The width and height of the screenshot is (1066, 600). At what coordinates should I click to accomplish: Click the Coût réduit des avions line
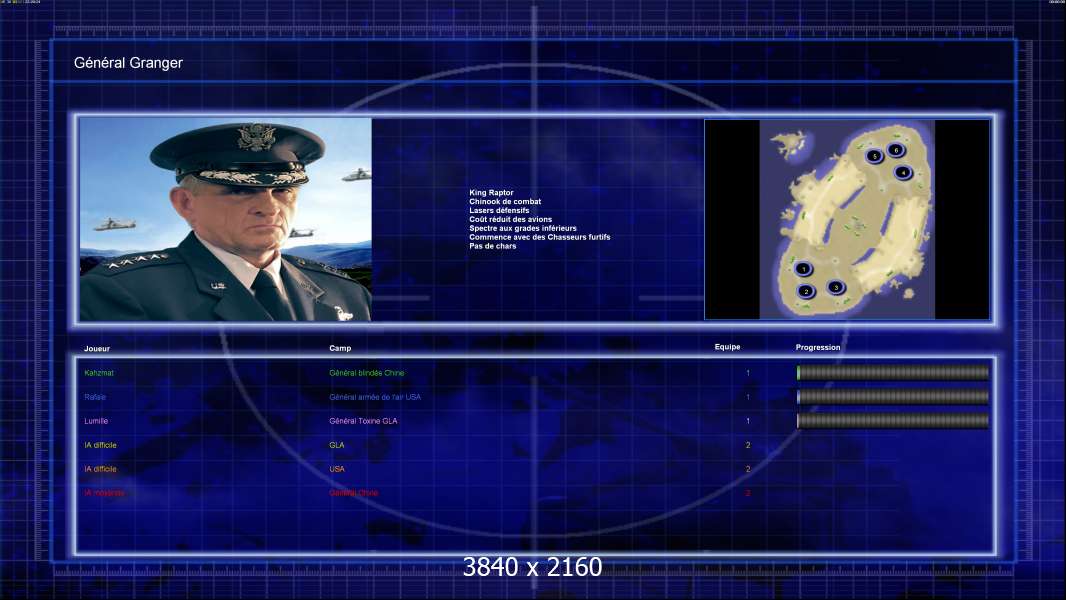coord(511,219)
